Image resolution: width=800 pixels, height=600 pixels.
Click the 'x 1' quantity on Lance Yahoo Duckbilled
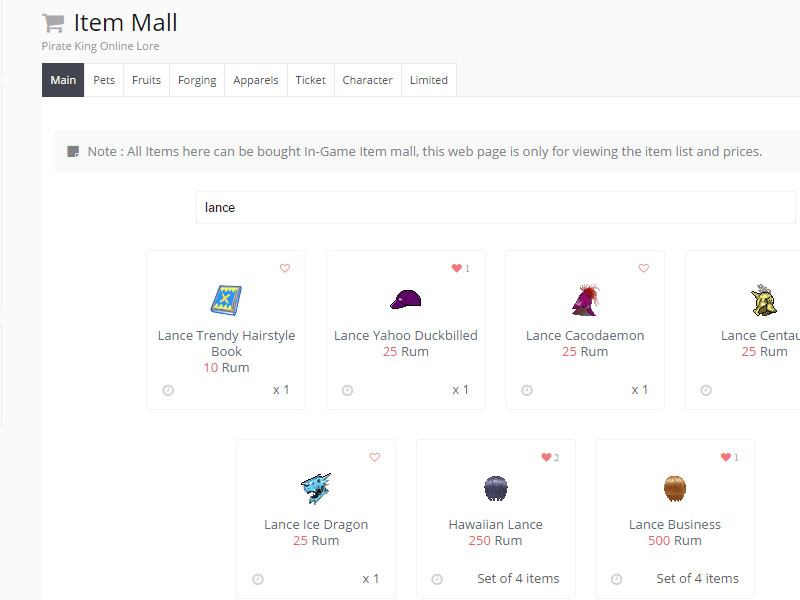pos(460,390)
